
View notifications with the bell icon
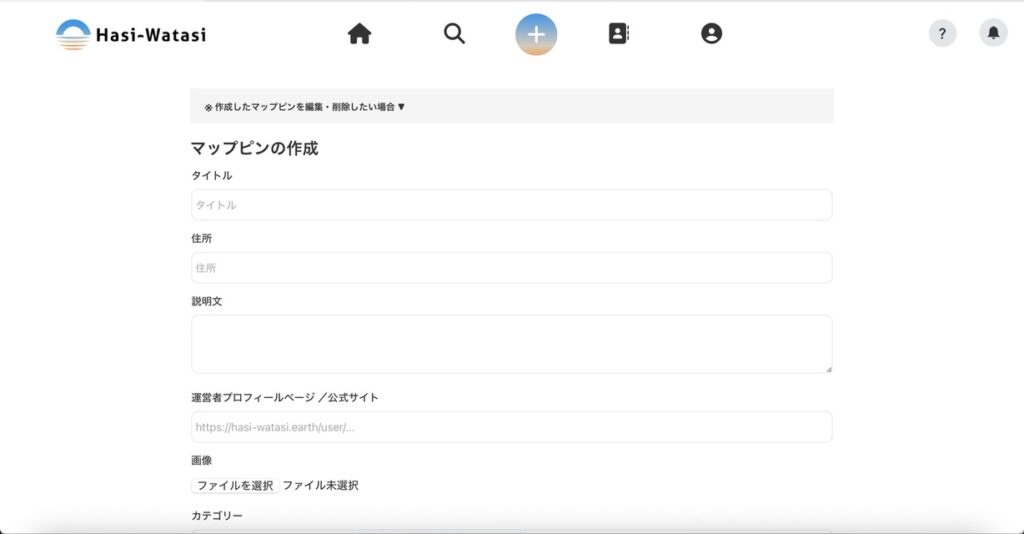coord(993,33)
